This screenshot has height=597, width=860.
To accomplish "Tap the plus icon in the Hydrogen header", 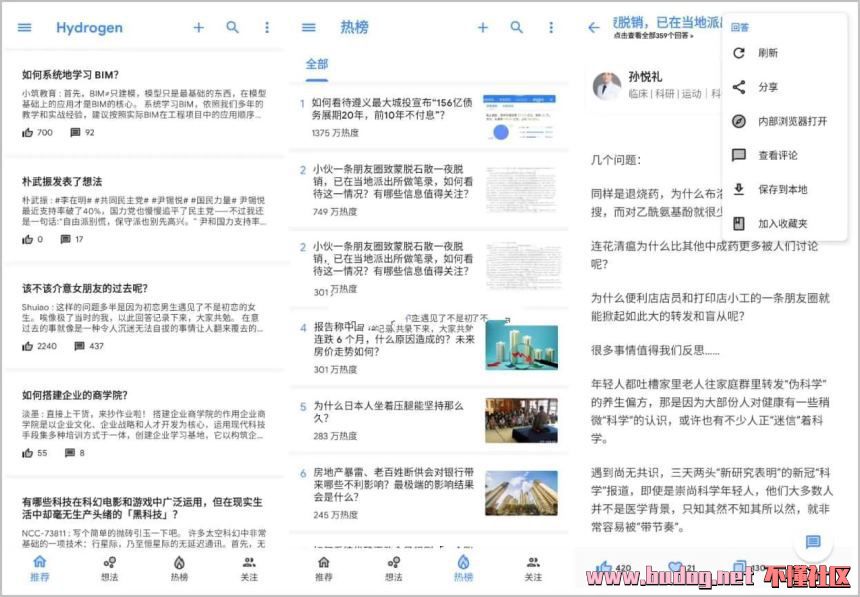I will [x=198, y=28].
